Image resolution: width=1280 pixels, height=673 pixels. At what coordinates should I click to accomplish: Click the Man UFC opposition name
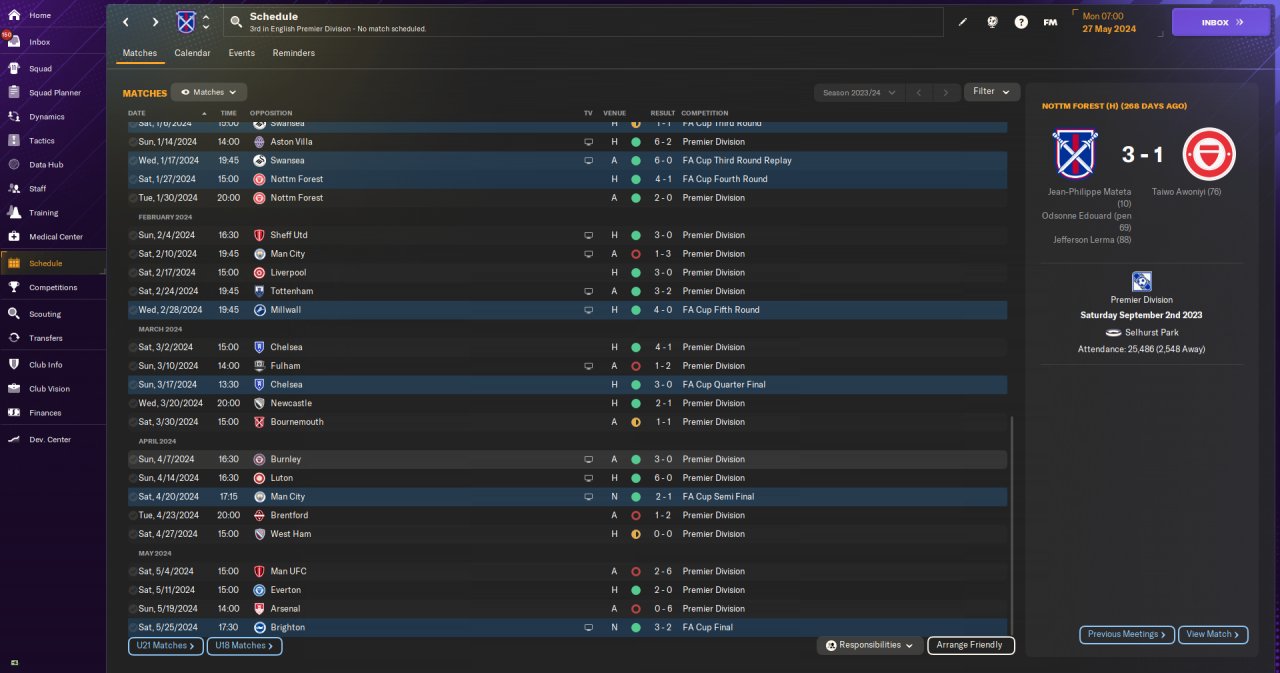pos(288,572)
